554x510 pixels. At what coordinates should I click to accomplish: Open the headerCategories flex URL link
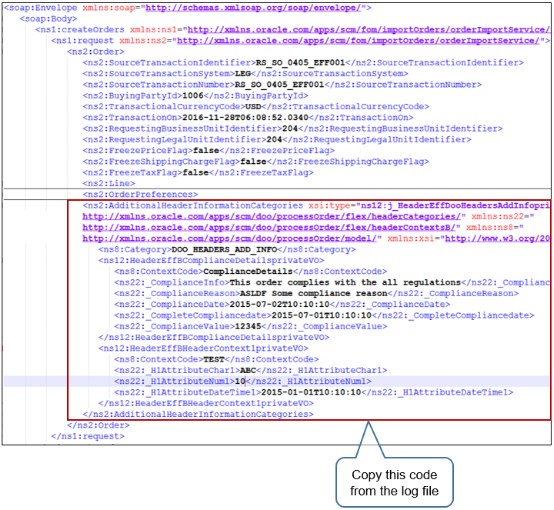[x=272, y=216]
